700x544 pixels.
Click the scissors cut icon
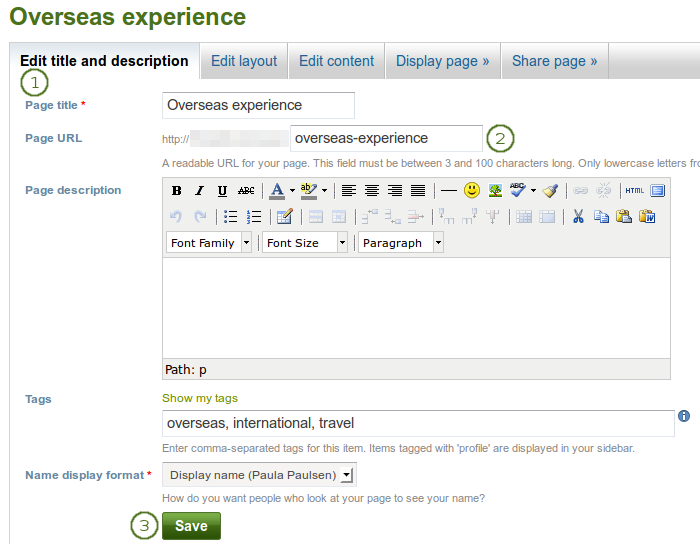[577, 217]
